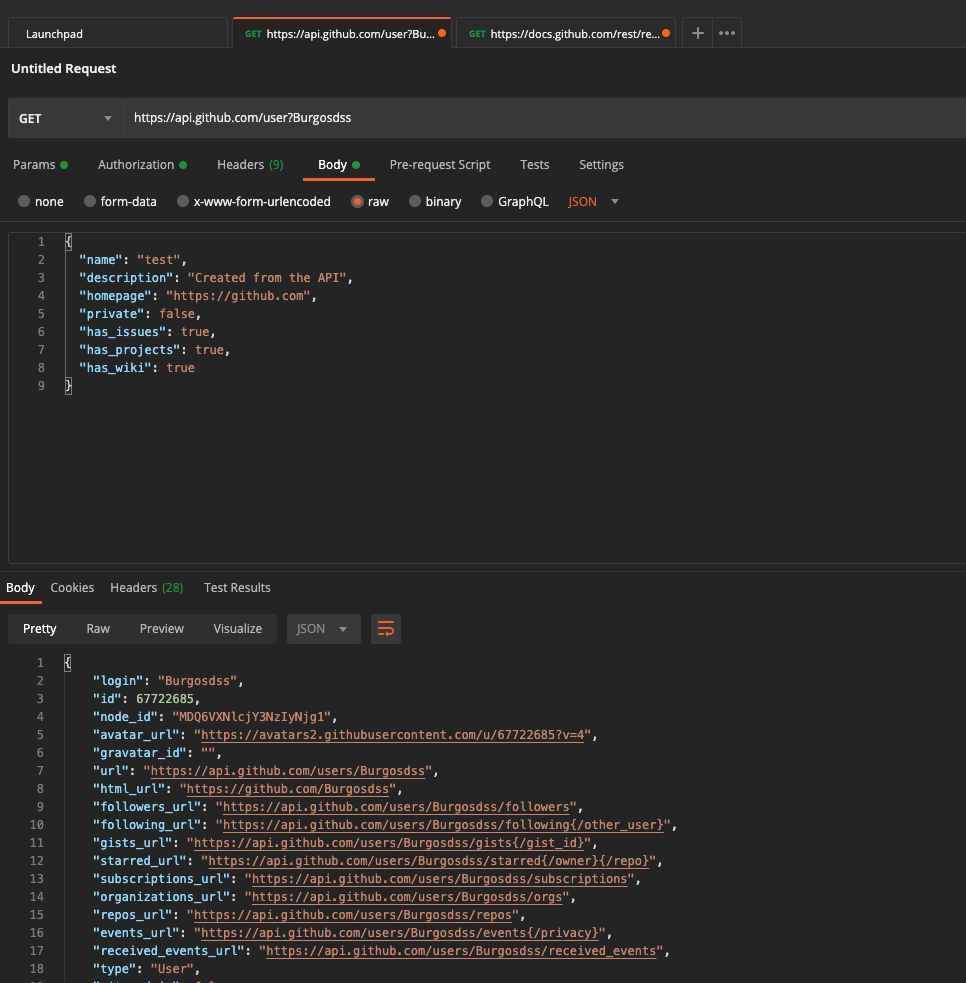The height and width of the screenshot is (983, 966).
Task: Open the gists_url link
Action: pyautogui.click(x=389, y=843)
